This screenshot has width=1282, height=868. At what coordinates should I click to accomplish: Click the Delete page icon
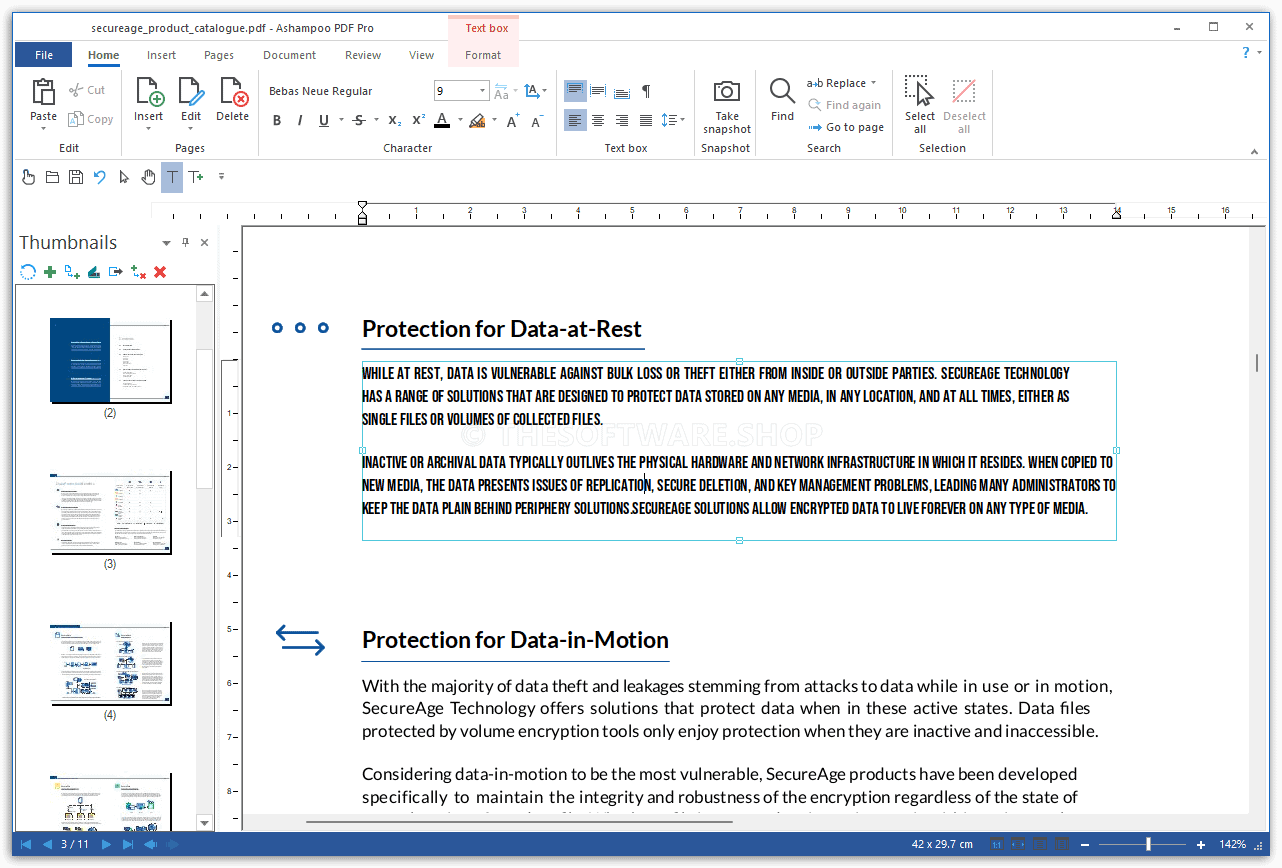pyautogui.click(x=233, y=92)
